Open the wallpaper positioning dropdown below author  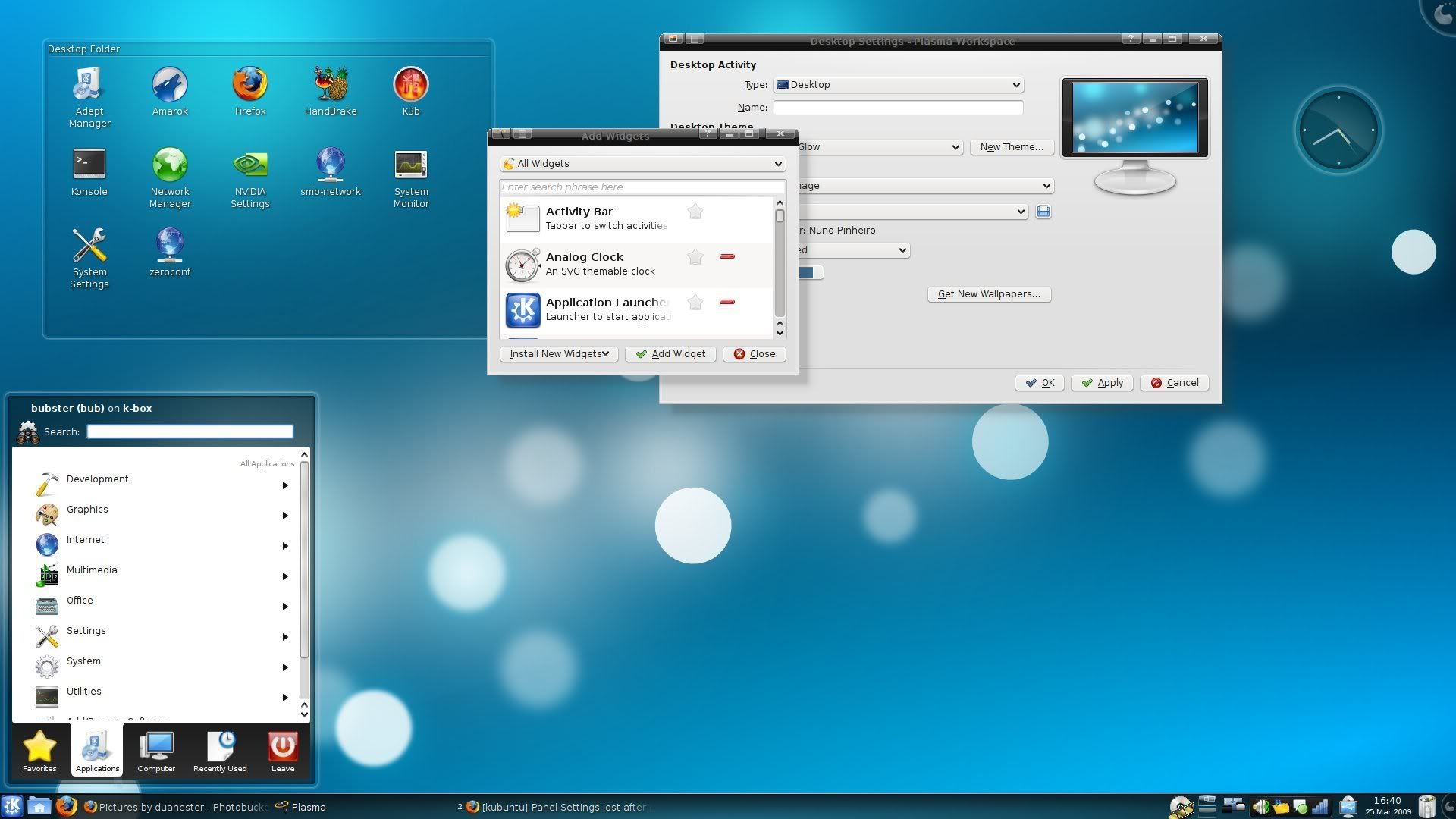tap(853, 250)
